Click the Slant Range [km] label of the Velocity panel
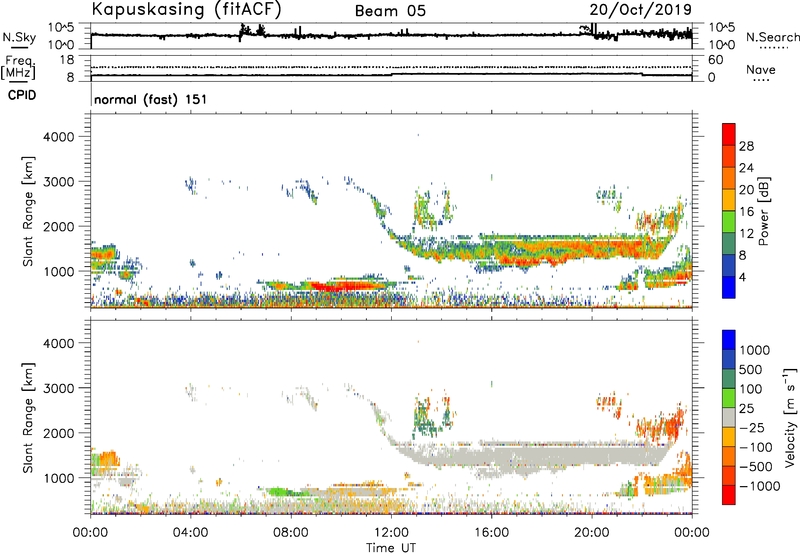The image size is (800, 554). [27, 417]
